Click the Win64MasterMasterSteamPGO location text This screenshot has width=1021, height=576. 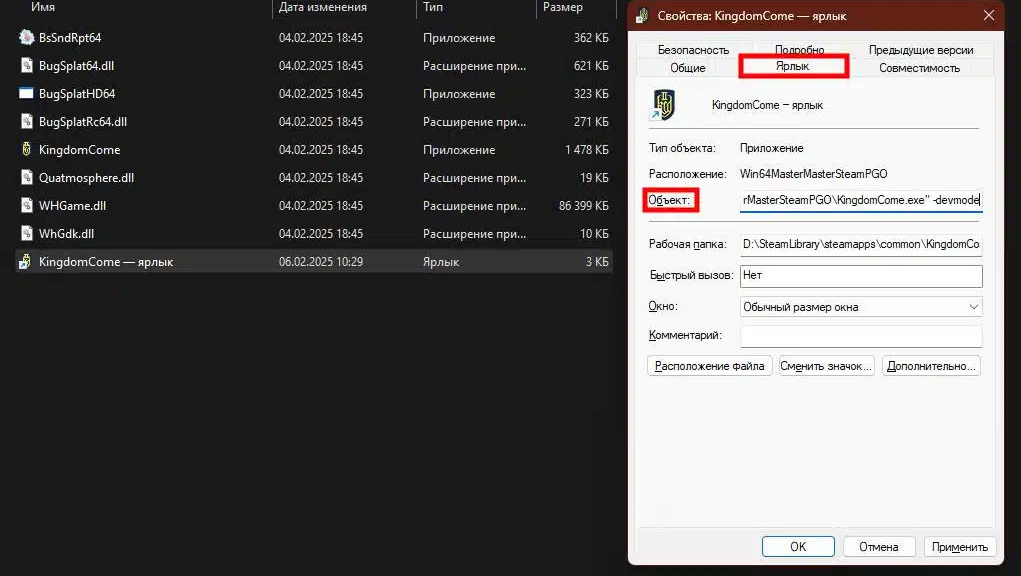[x=813, y=174]
